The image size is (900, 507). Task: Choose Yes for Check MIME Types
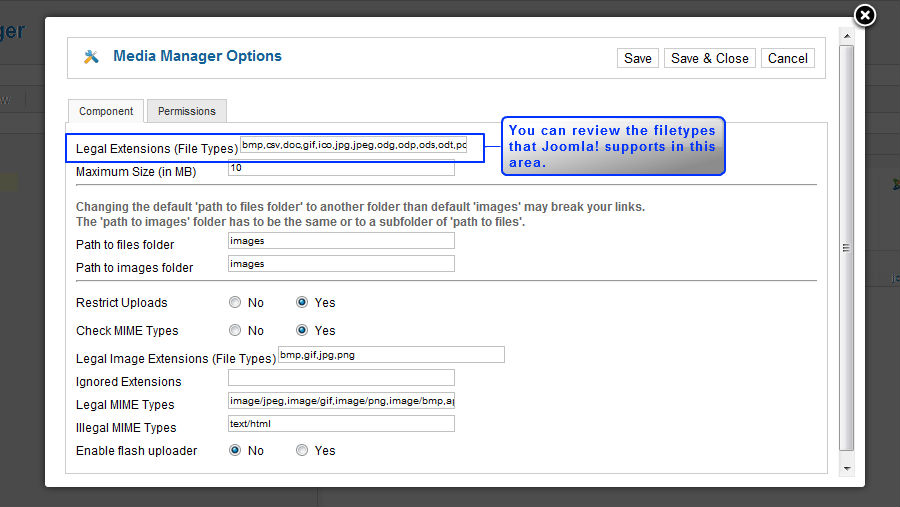tap(302, 330)
